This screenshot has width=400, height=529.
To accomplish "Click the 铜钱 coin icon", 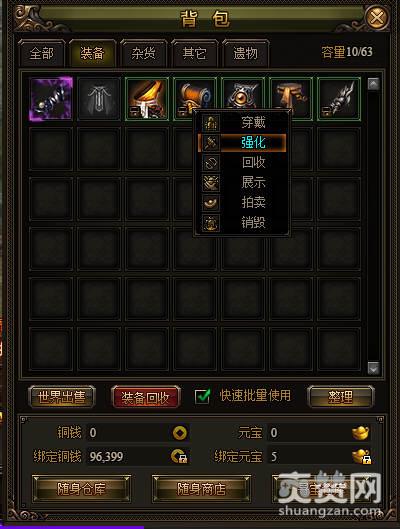I will (x=180, y=433).
